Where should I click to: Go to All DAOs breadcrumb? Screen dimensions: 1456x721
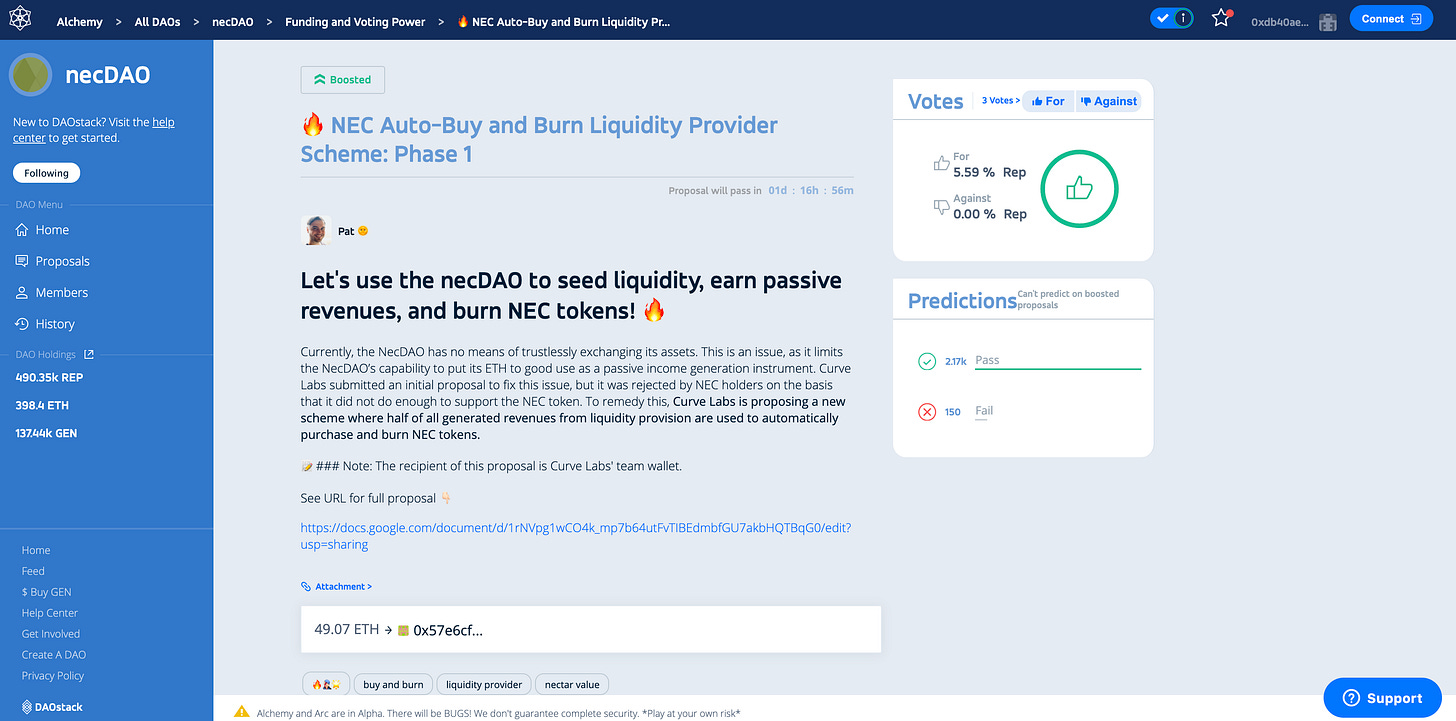click(158, 21)
